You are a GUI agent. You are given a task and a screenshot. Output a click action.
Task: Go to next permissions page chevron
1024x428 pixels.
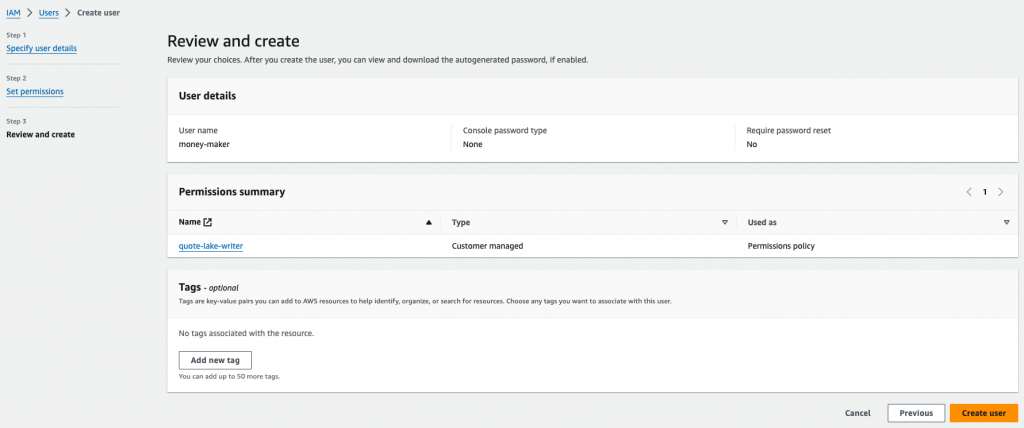point(1001,192)
